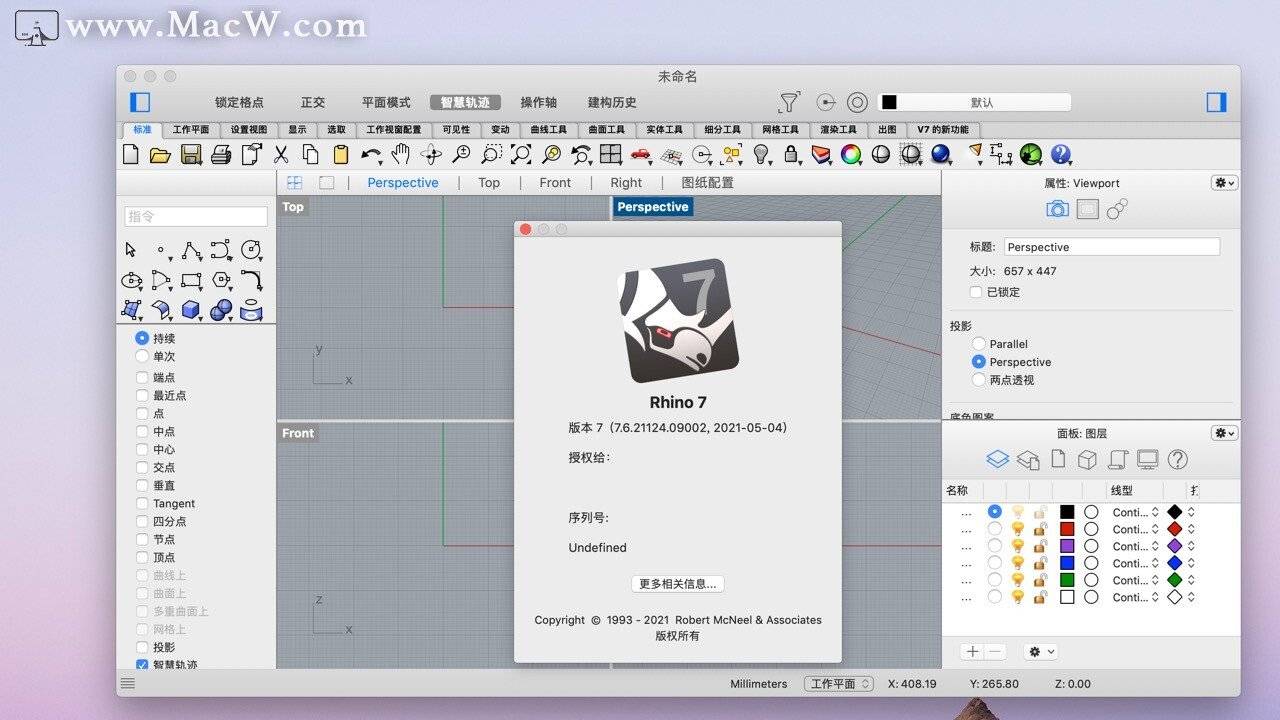Select the Front viewport tab

point(555,183)
